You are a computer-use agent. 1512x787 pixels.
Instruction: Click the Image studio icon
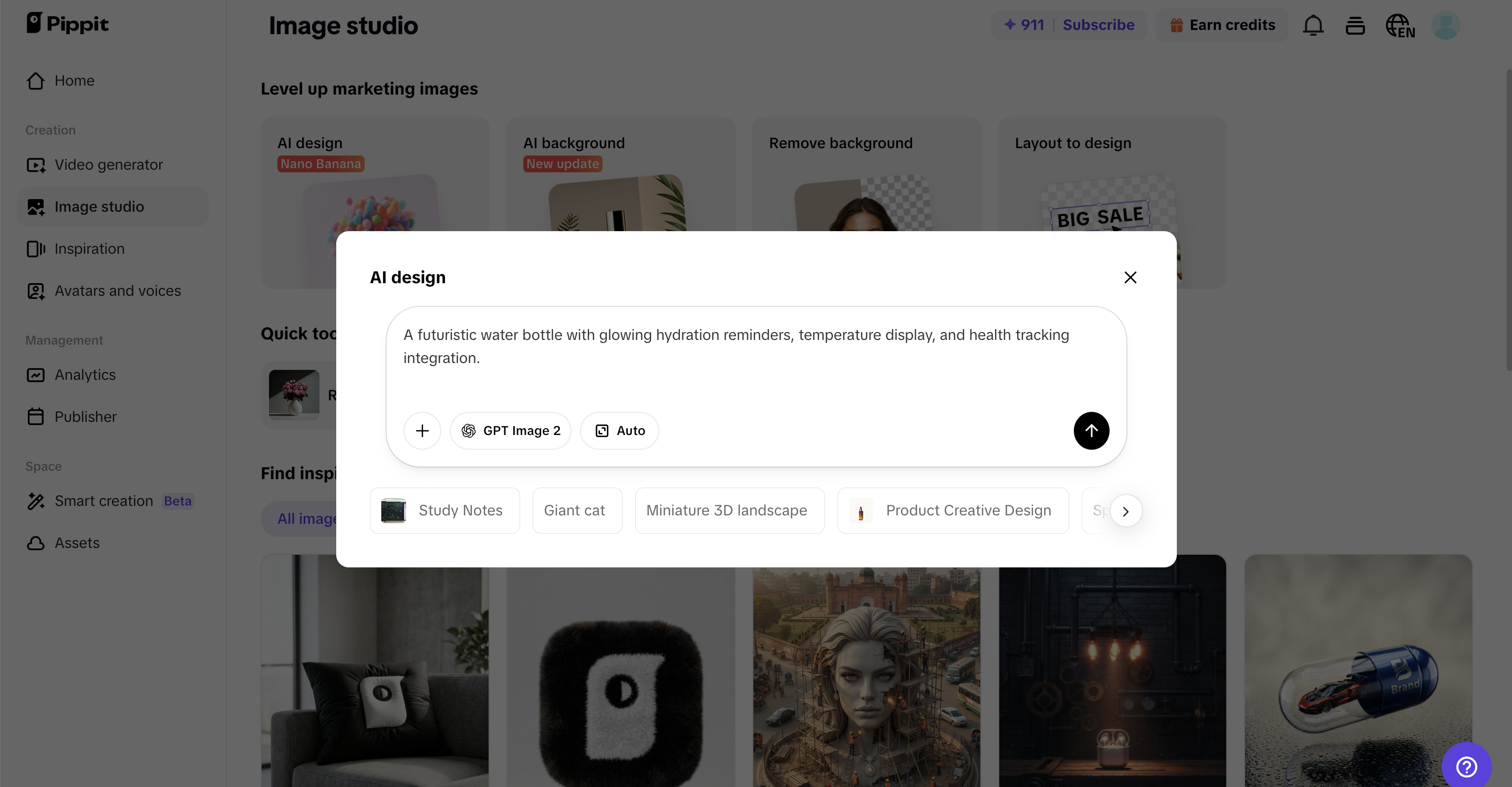[x=36, y=206]
